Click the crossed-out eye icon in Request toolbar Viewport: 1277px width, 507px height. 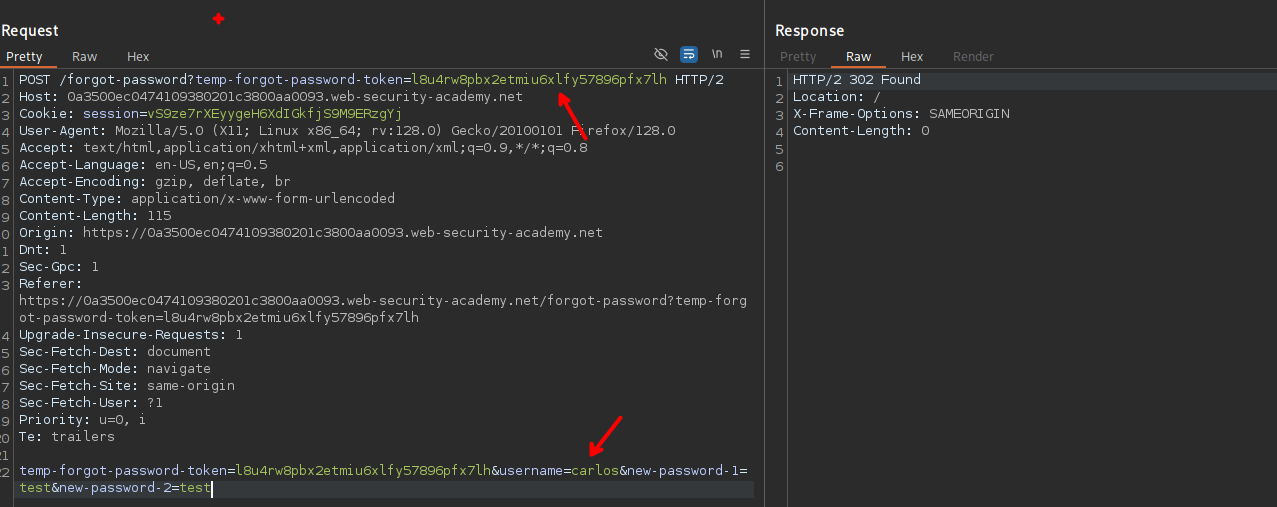661,54
